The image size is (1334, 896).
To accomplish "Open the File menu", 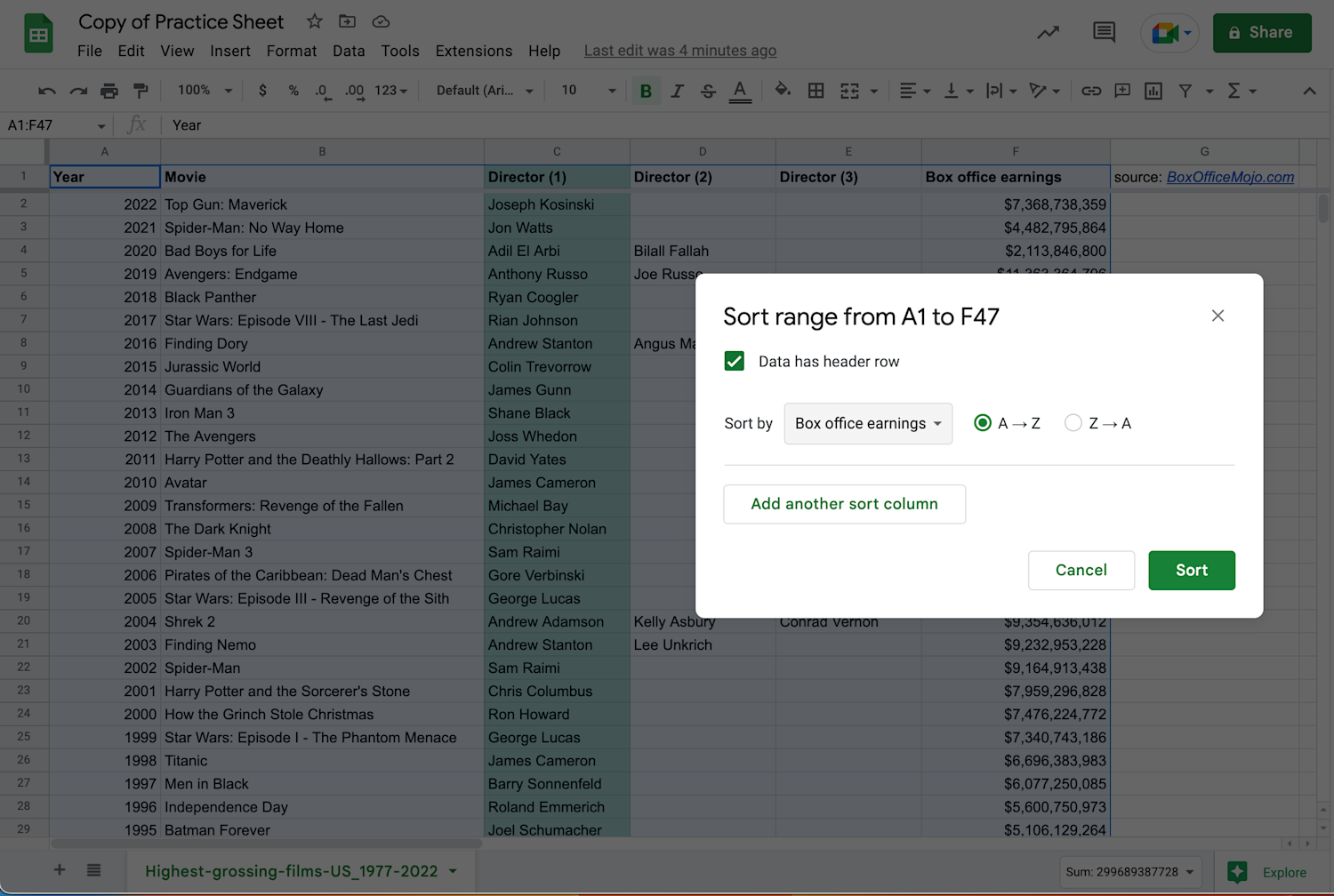I will click(90, 51).
